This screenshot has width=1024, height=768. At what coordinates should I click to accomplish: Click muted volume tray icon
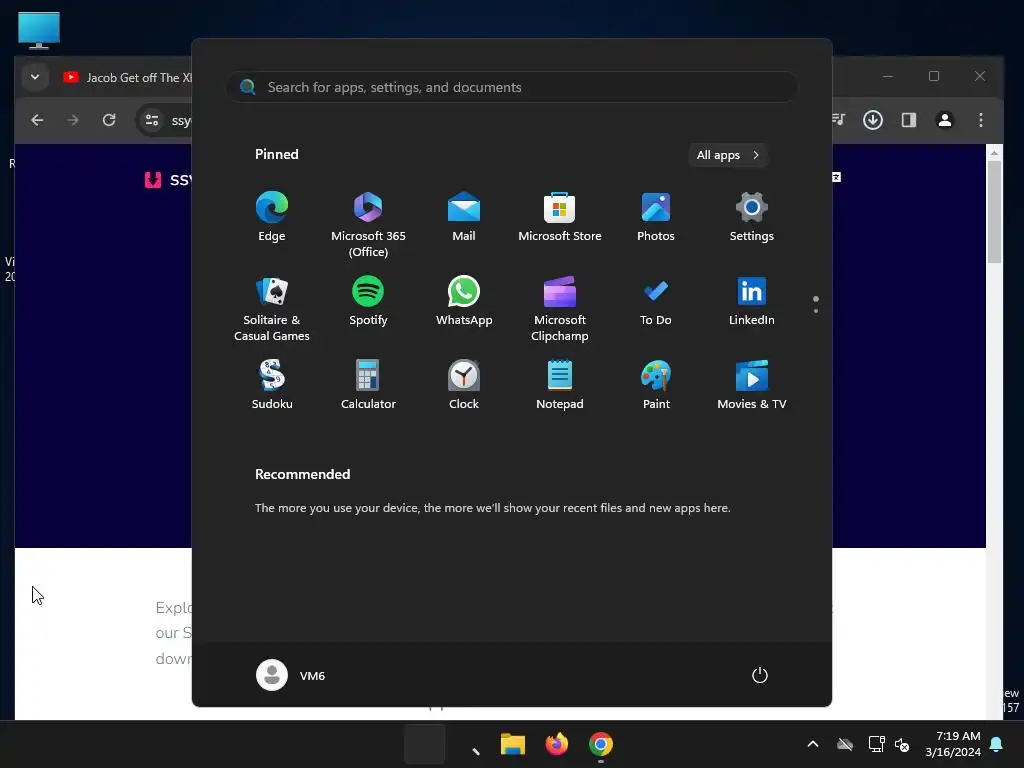point(902,744)
